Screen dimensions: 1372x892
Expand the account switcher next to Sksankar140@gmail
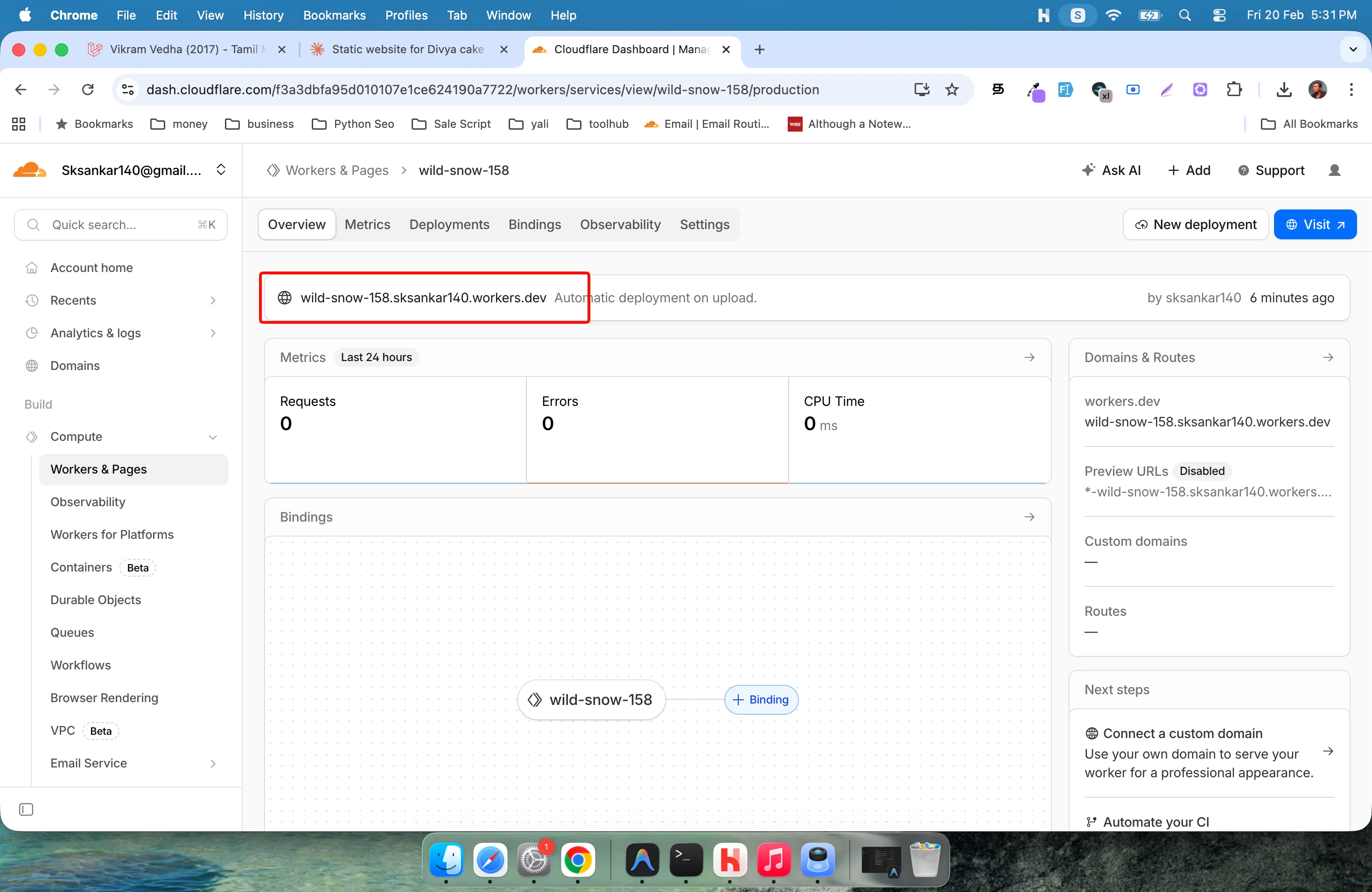[x=221, y=169]
